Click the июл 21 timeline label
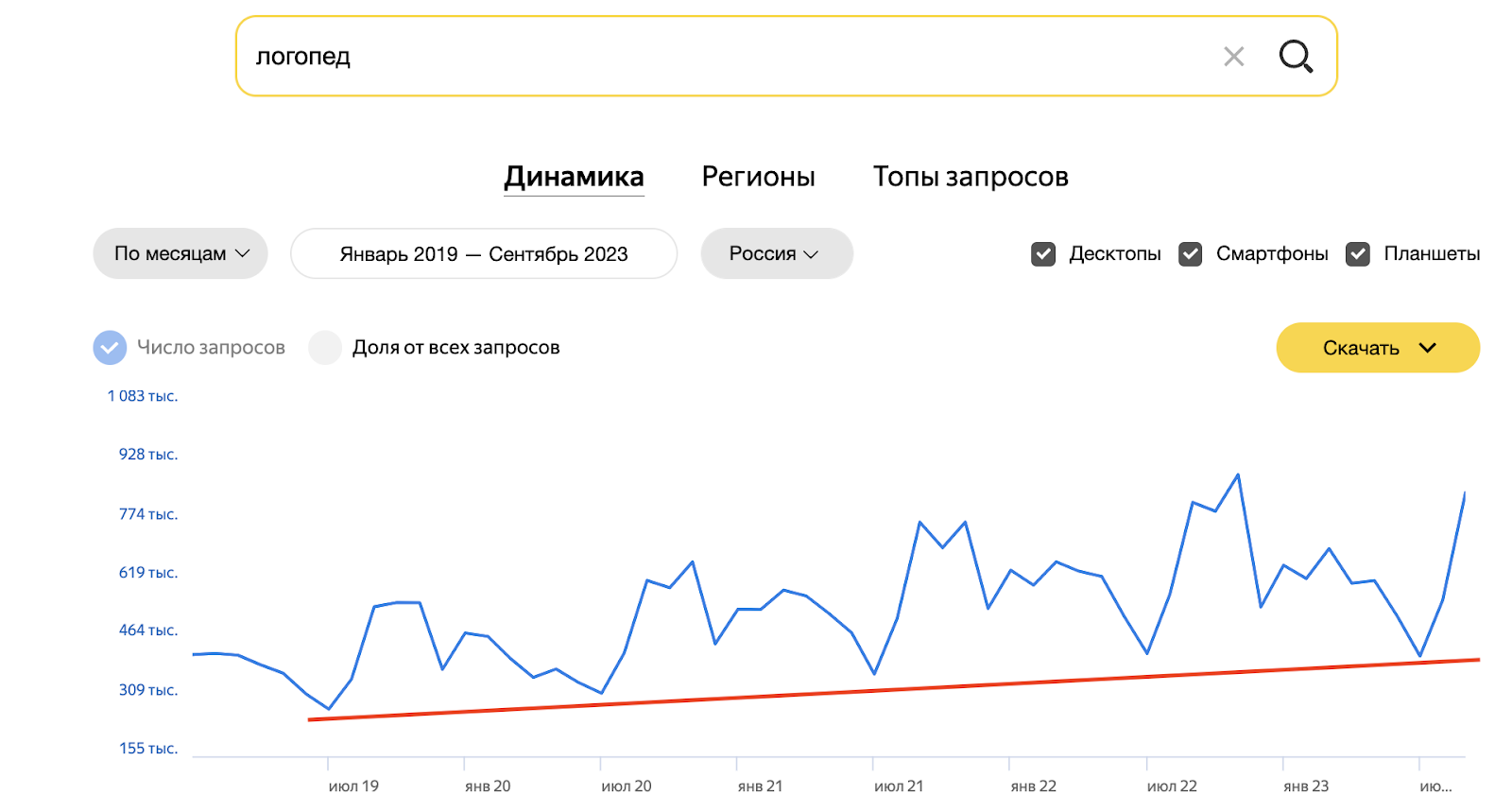This screenshot has width=1512, height=812. click(x=899, y=786)
